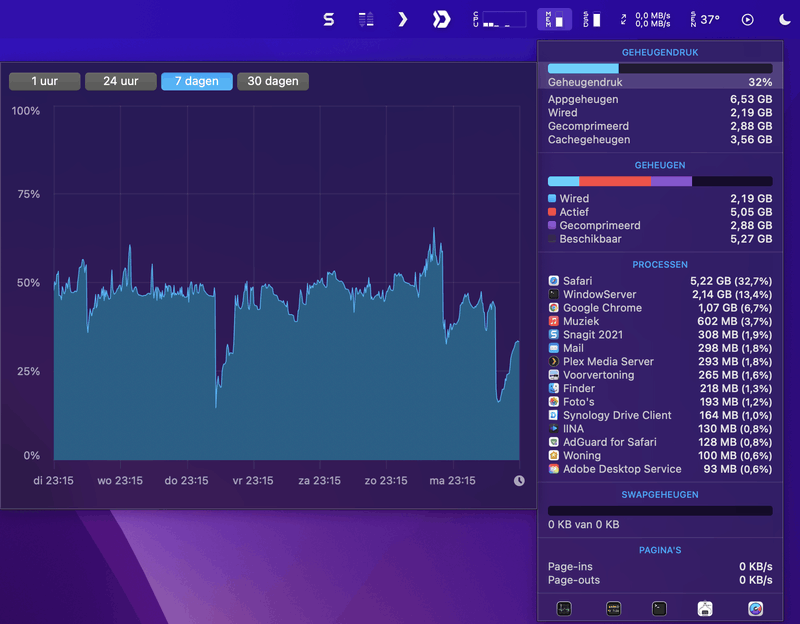
Task: Click the Mail process icon
Action: 554,348
